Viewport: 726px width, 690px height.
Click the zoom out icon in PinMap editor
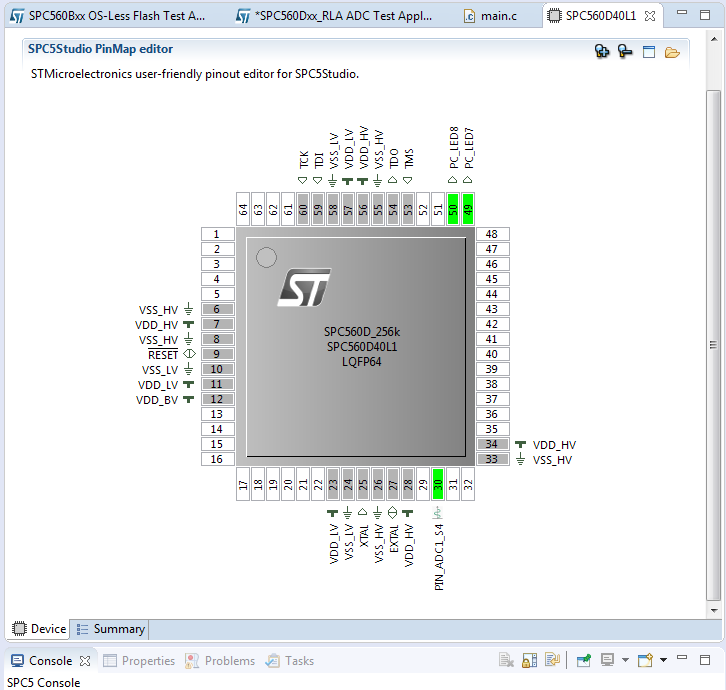click(x=625, y=51)
